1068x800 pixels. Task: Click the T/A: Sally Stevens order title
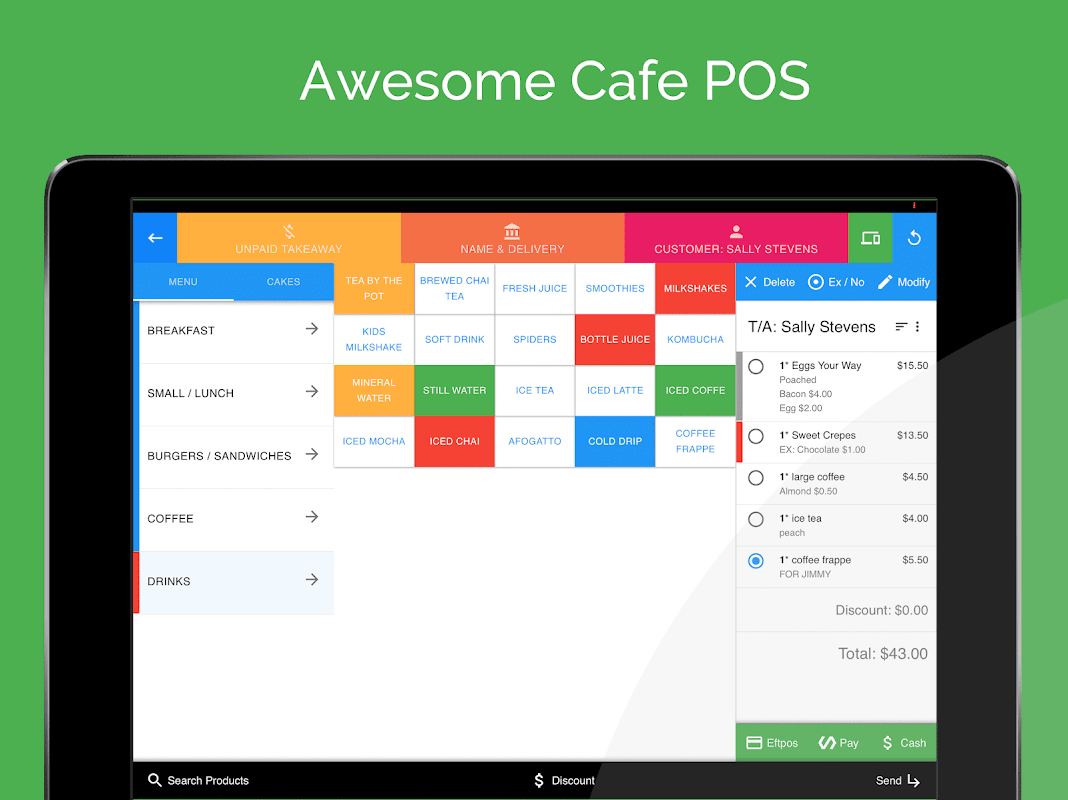click(x=811, y=327)
